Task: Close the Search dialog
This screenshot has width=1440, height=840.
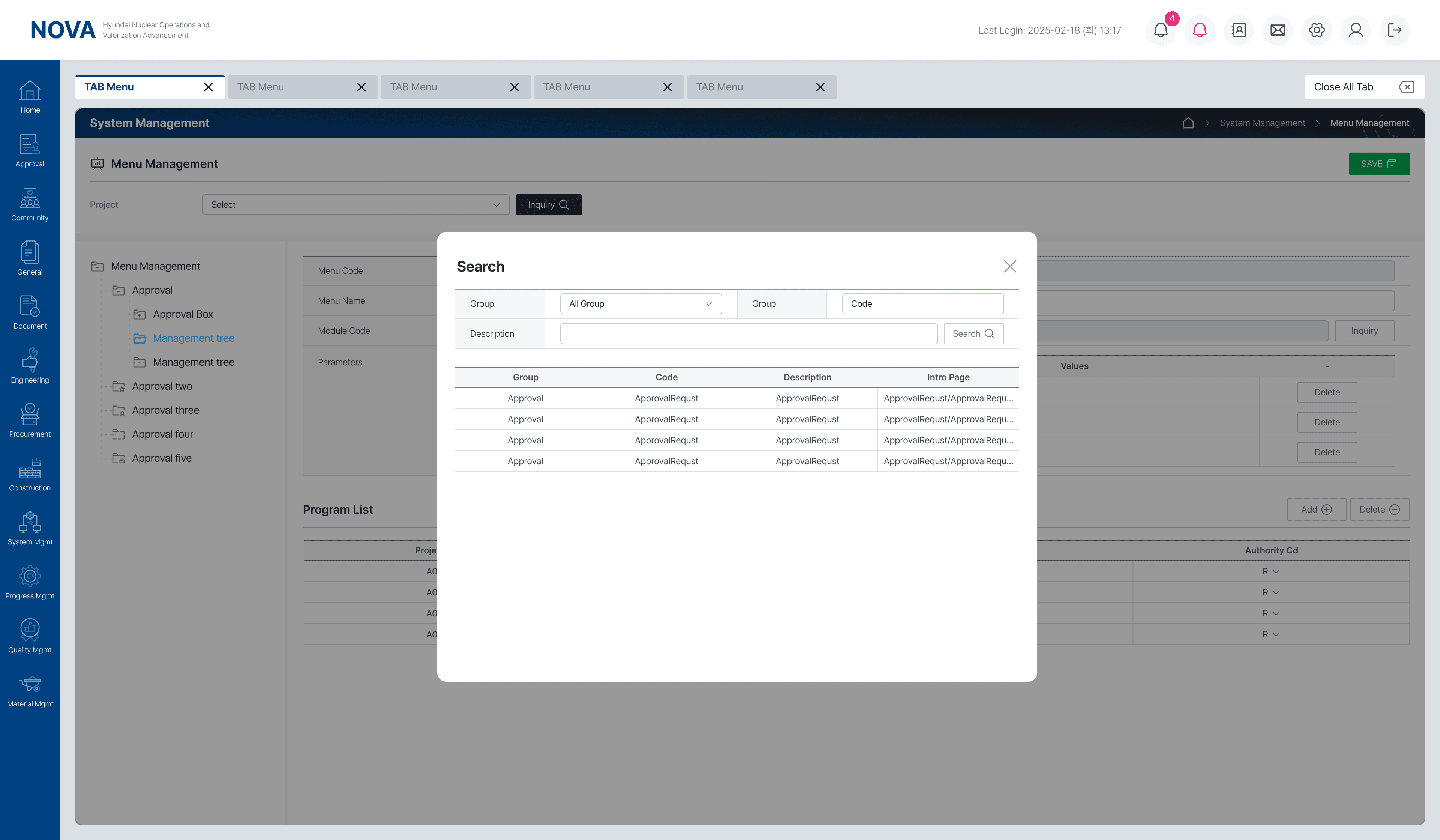Action: click(1010, 266)
